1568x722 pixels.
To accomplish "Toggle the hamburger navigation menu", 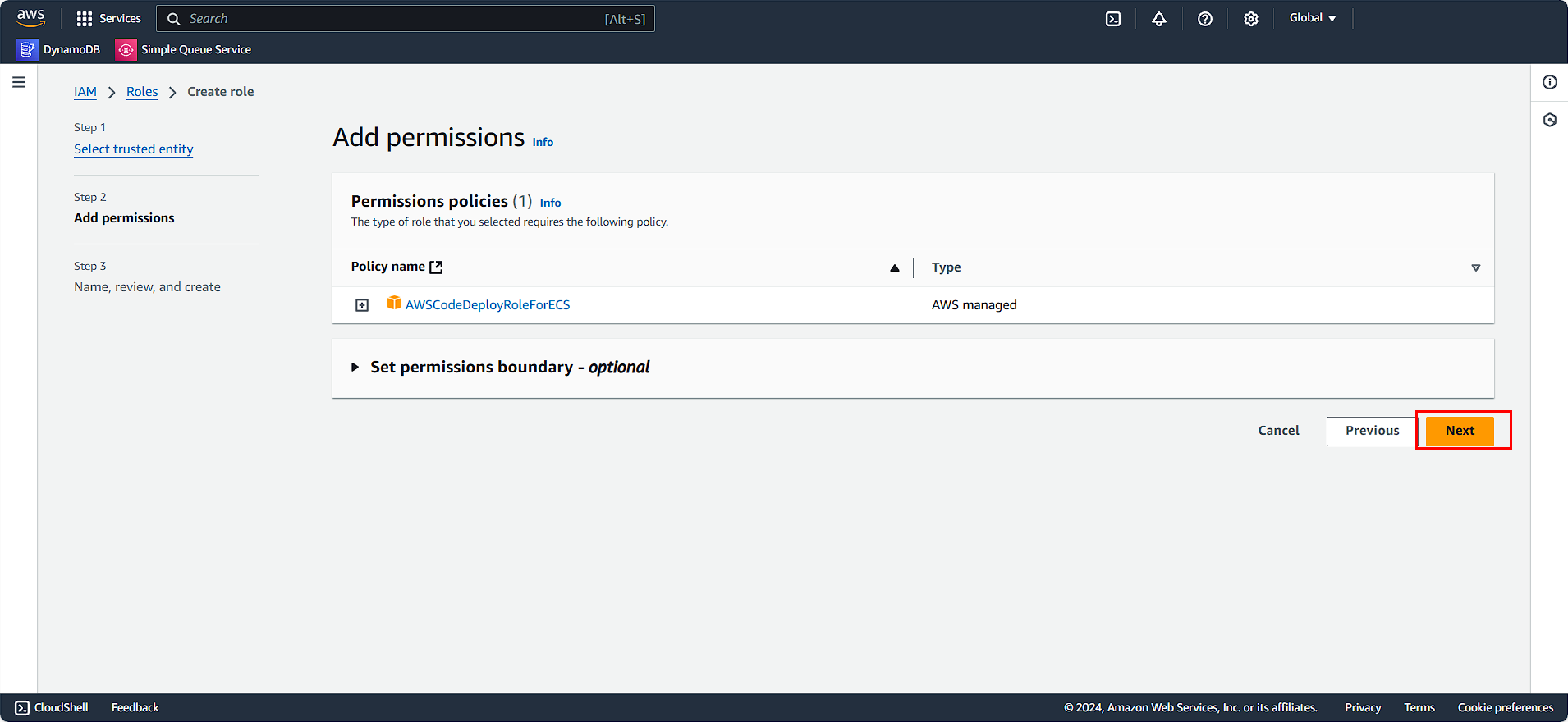I will (x=19, y=82).
